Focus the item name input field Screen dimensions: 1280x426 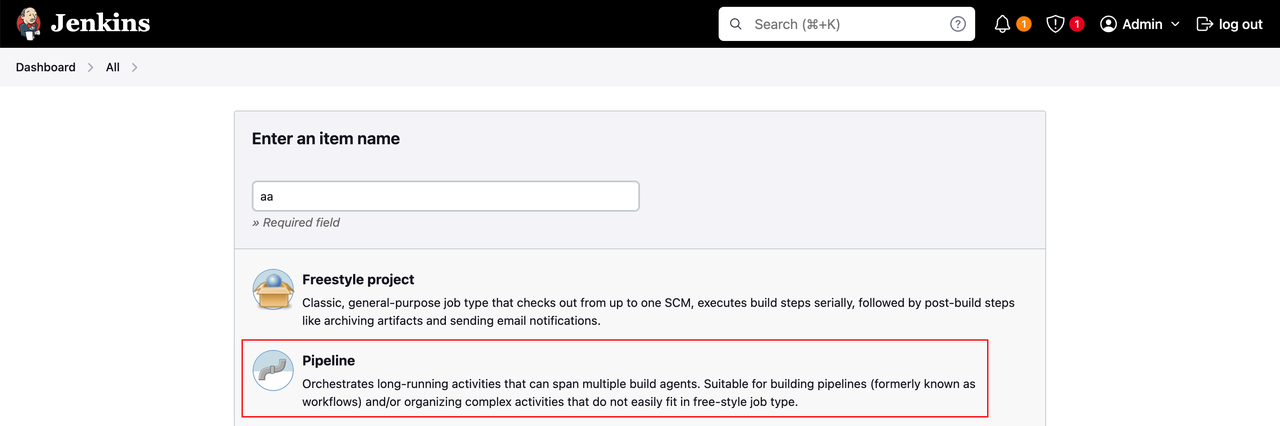(x=445, y=196)
